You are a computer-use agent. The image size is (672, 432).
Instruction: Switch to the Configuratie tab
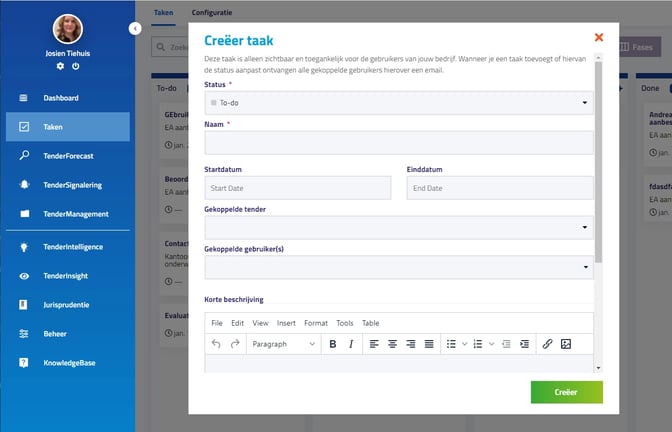(x=212, y=12)
